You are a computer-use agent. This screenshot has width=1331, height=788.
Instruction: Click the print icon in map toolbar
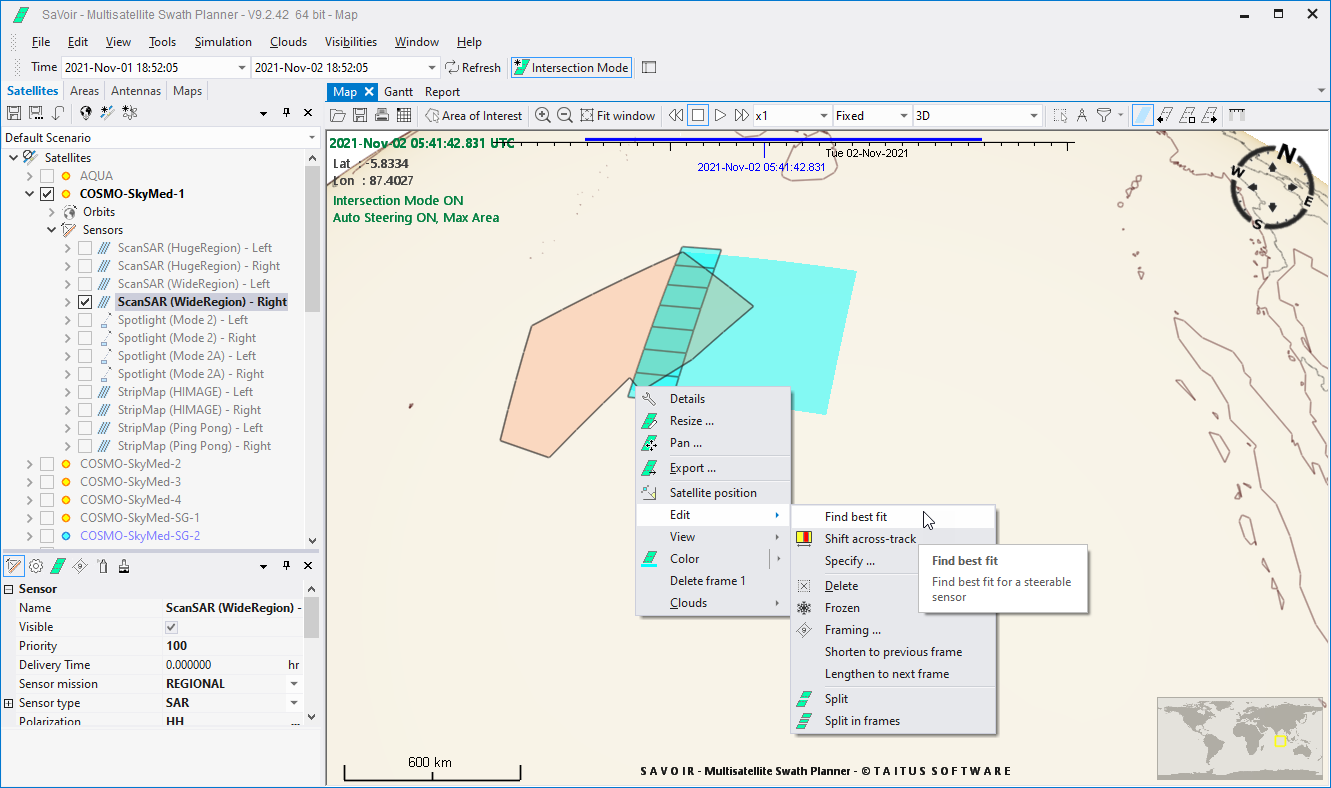pos(382,116)
